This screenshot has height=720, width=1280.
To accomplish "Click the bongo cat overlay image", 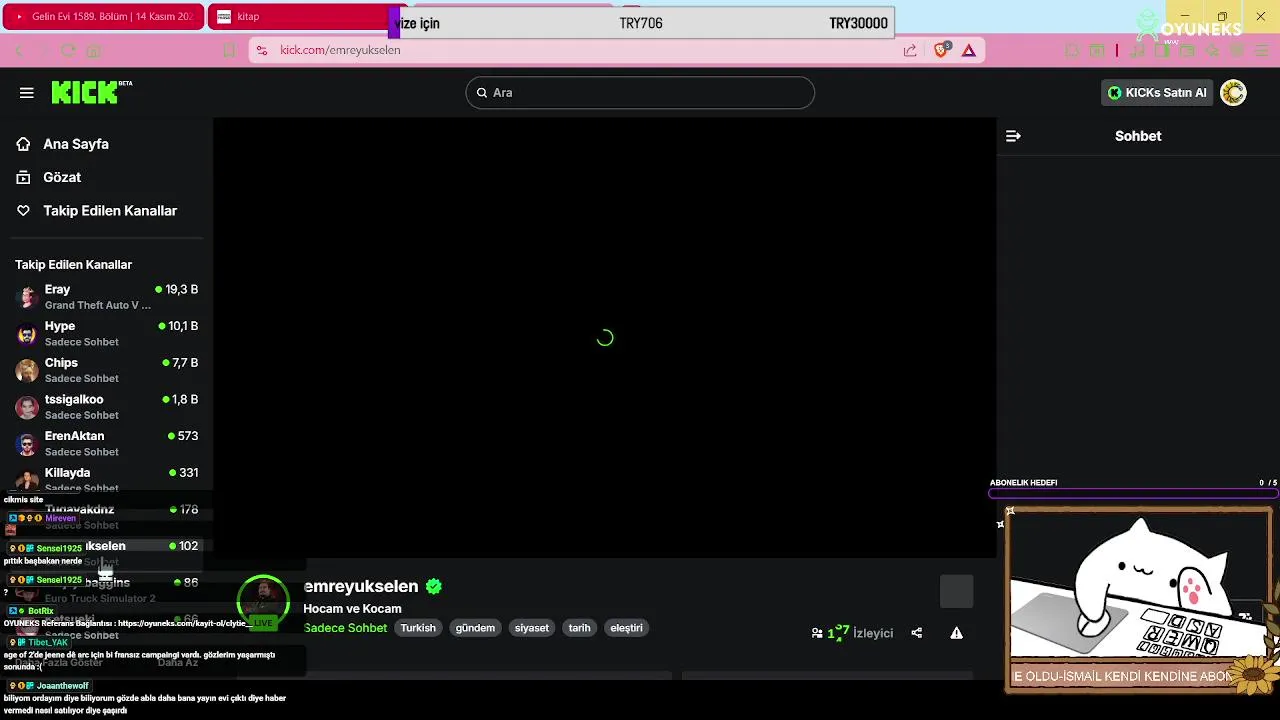I will [1138, 600].
